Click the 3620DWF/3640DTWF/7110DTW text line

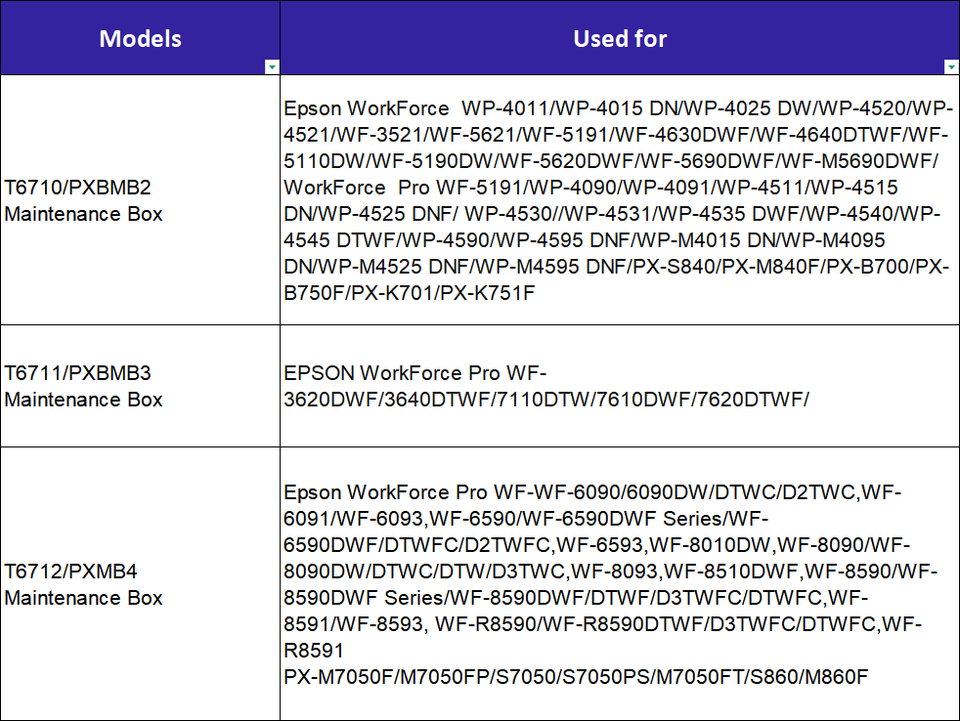pyautogui.click(x=546, y=400)
